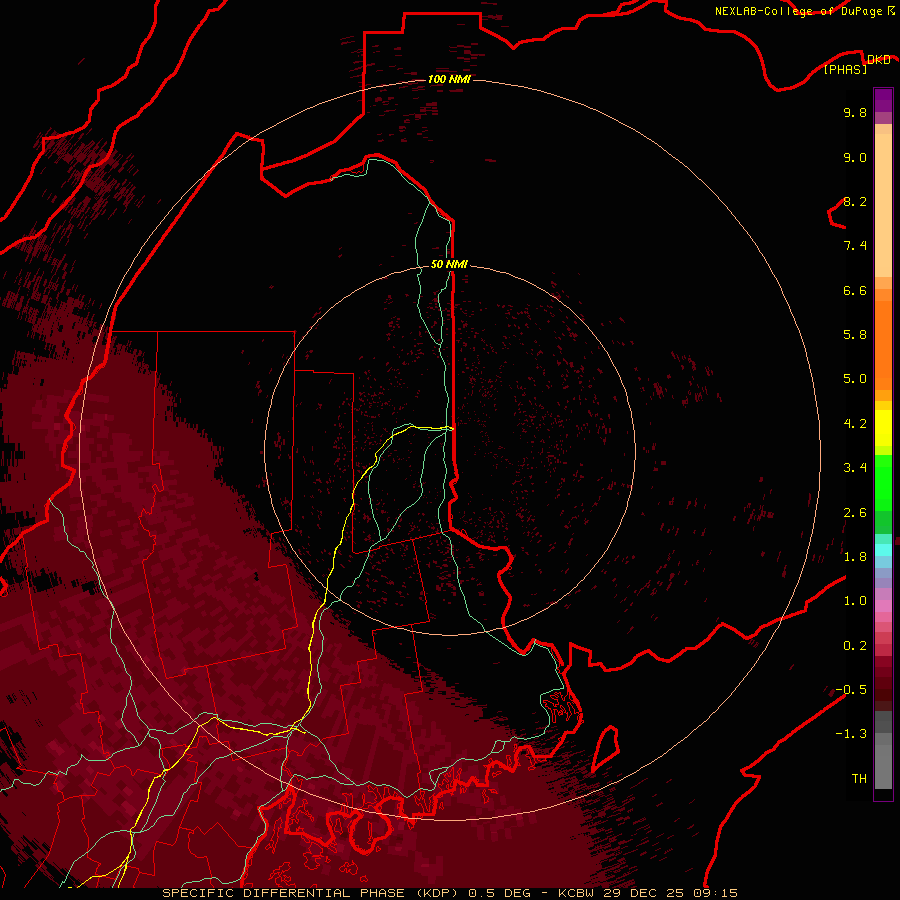
Task: Click the 1.8 legend value
Action: [855, 557]
